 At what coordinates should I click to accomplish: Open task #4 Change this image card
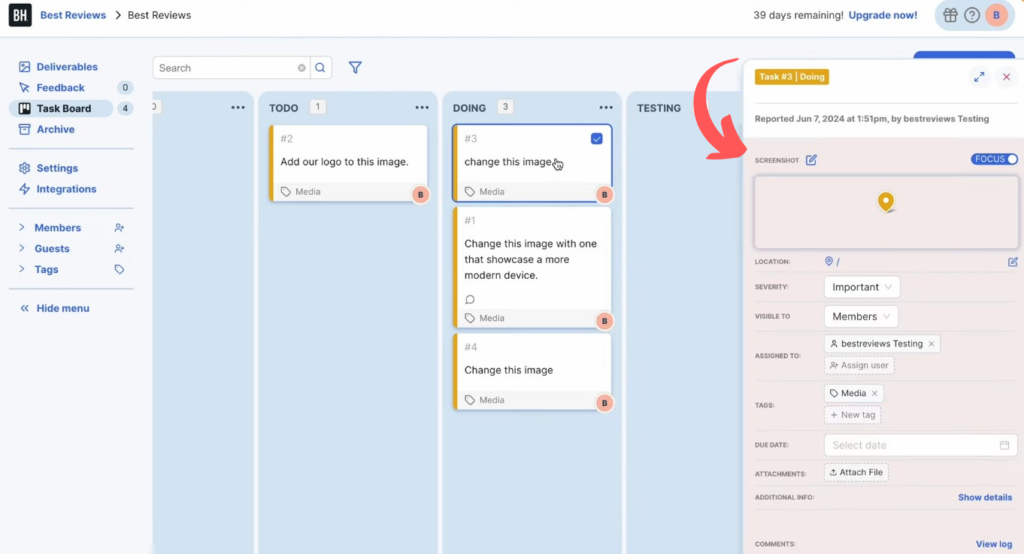coord(532,372)
